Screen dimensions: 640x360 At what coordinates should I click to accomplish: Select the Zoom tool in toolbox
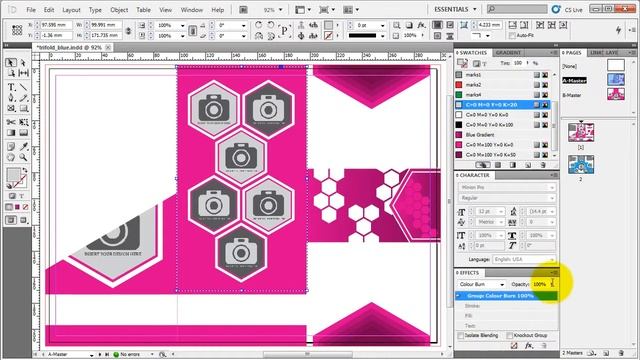pyautogui.click(x=23, y=157)
